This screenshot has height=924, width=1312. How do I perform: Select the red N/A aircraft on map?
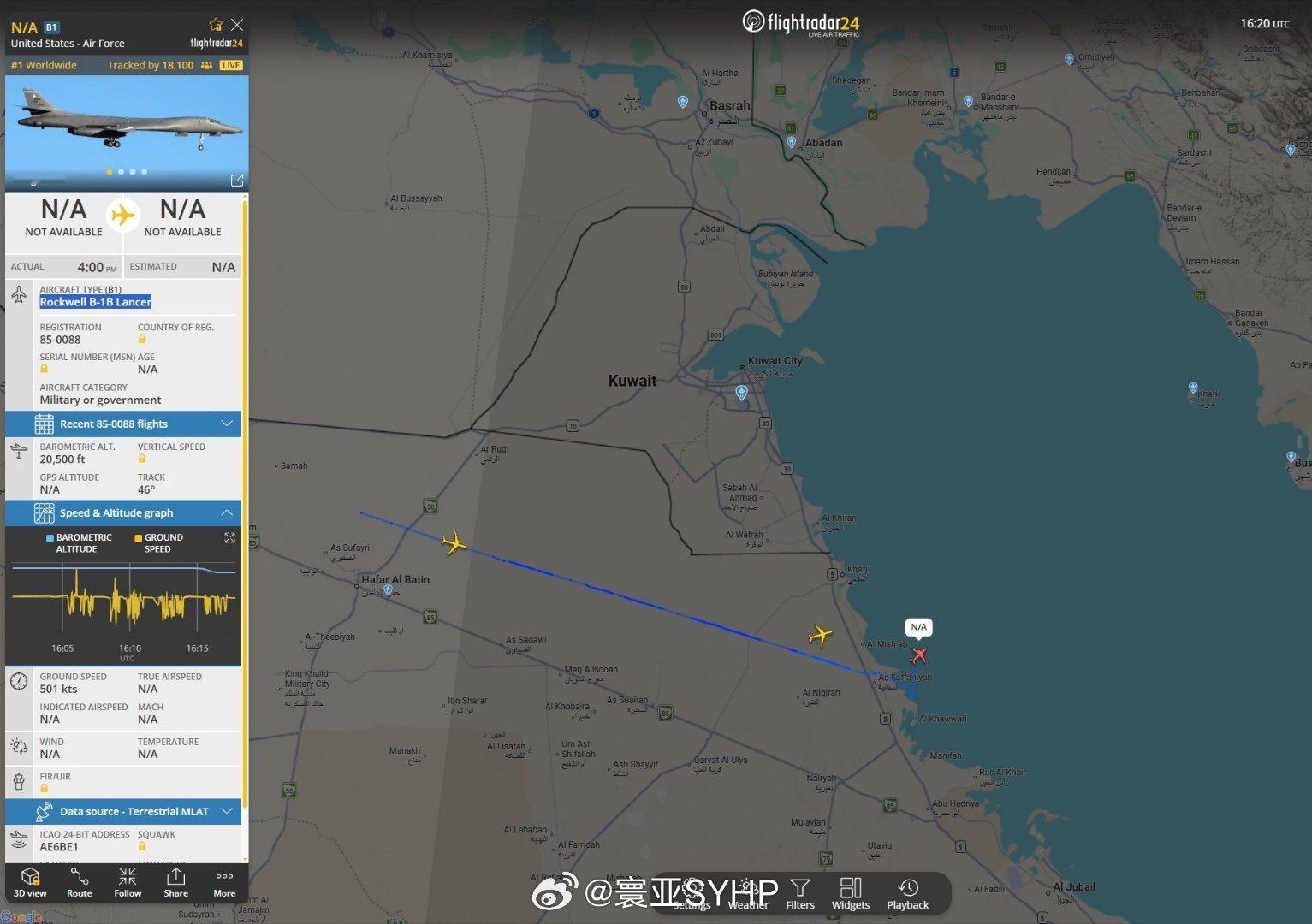pyautogui.click(x=918, y=655)
